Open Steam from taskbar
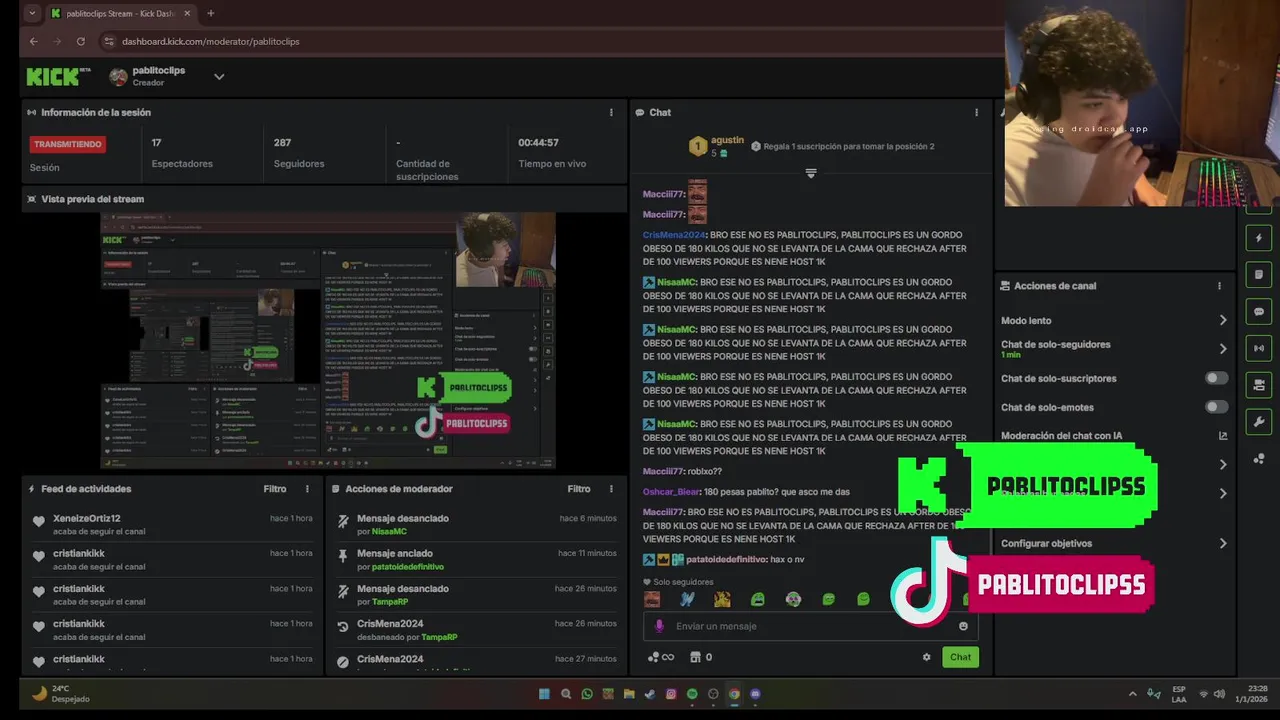Screen dimensions: 1280x720 (650, 694)
